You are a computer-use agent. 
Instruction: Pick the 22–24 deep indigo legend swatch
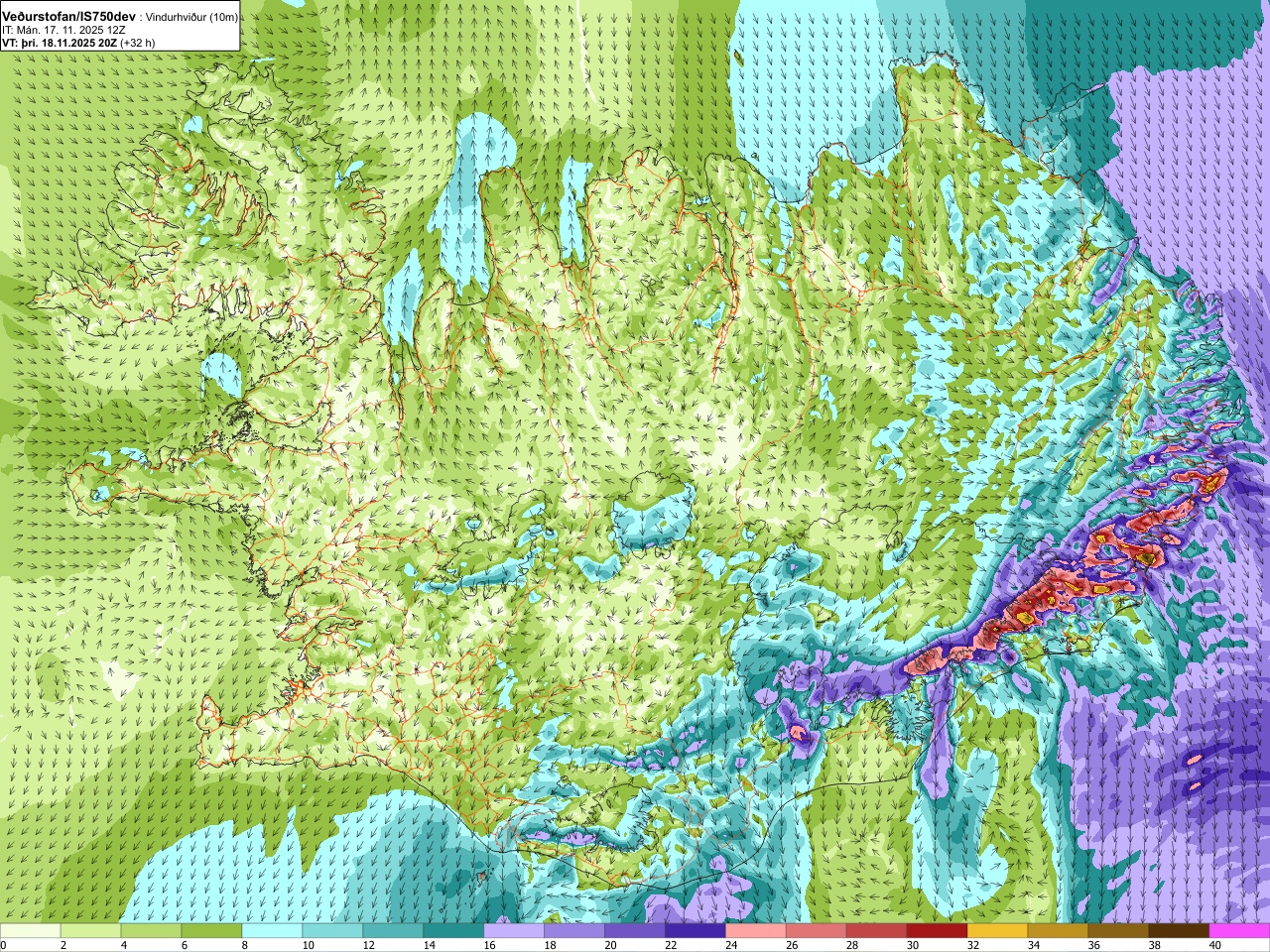[x=696, y=931]
